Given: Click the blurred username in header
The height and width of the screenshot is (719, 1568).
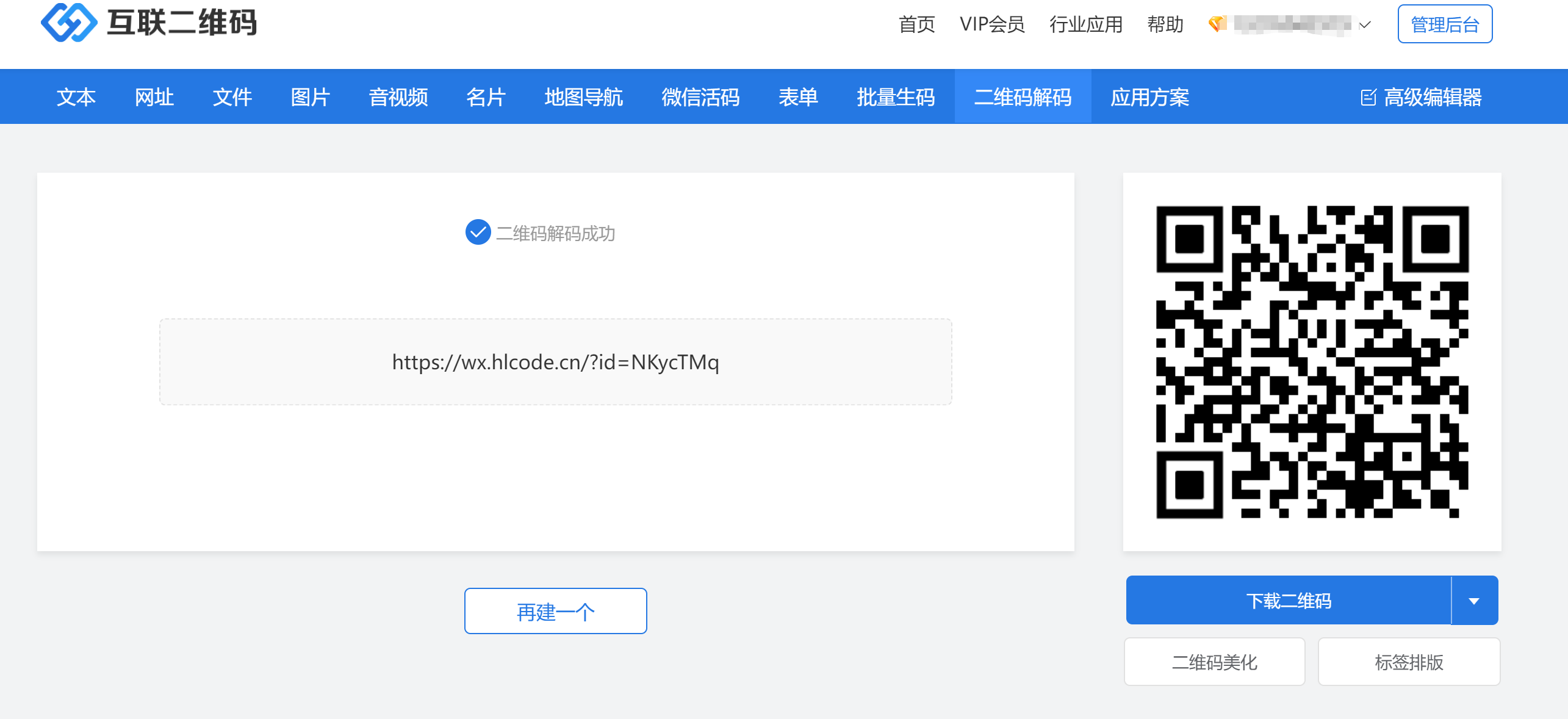Looking at the screenshot, I should point(1293,24).
